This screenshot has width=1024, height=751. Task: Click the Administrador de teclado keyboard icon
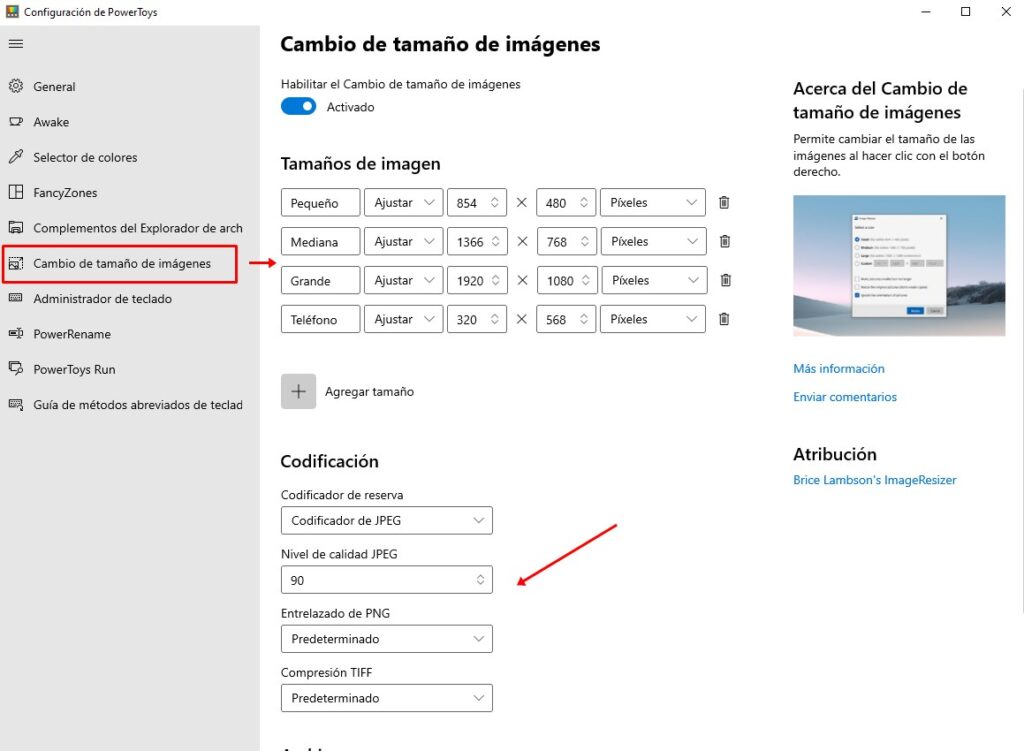pyautogui.click(x=16, y=298)
